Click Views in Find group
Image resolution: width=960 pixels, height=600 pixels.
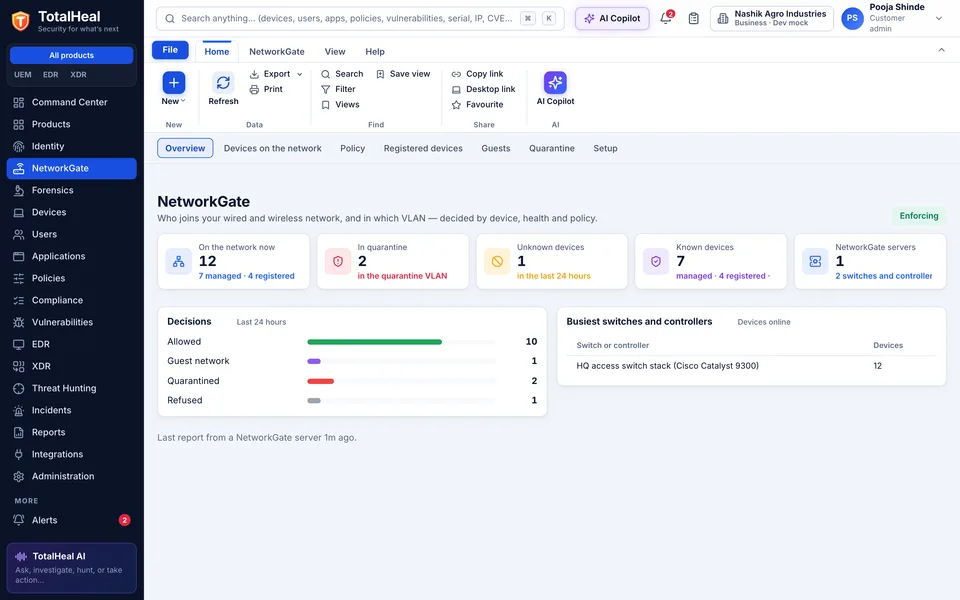pos(340,105)
